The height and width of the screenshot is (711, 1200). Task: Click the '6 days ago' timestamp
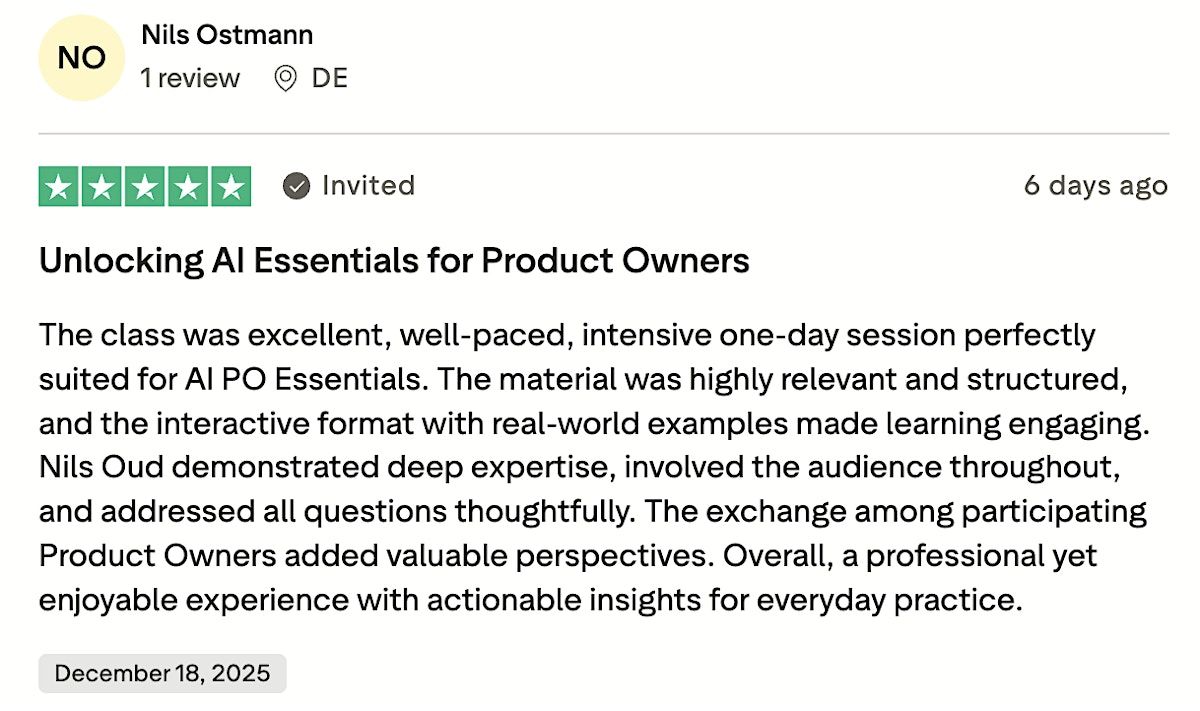click(1095, 186)
